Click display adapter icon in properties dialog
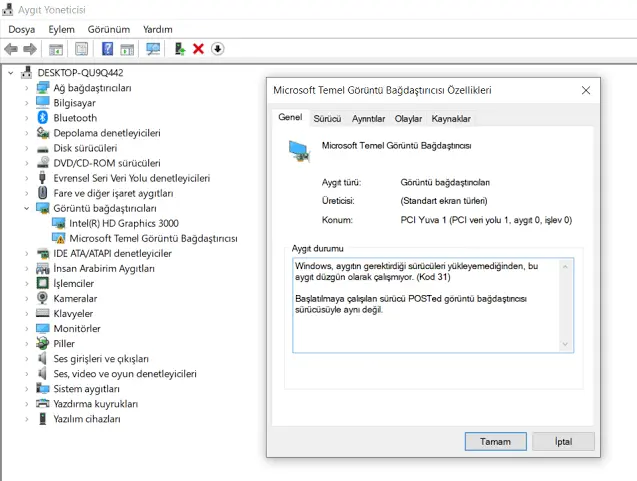 [x=300, y=151]
